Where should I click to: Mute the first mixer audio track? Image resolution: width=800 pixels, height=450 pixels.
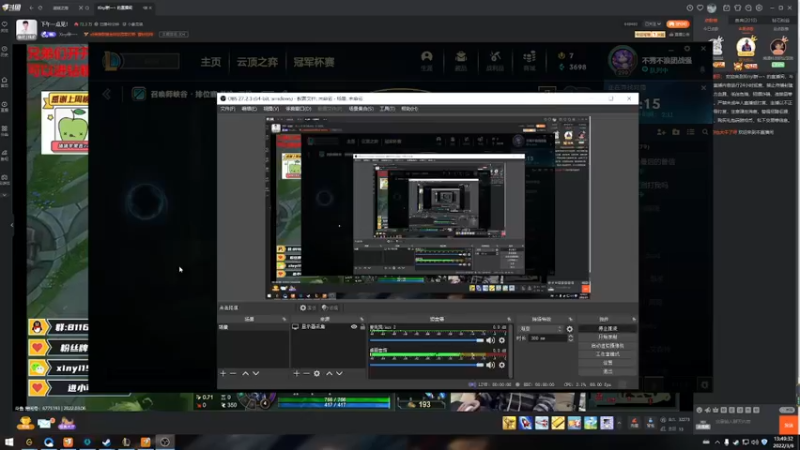coord(490,340)
